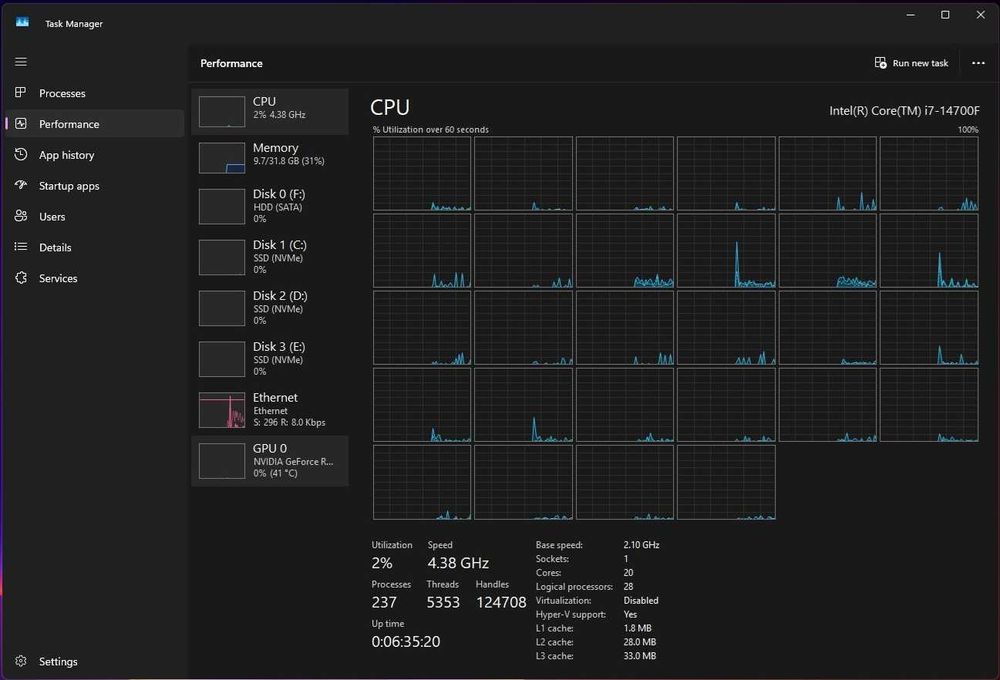The height and width of the screenshot is (680, 1000).
Task: Click the Processes sidebar icon
Action: (21, 92)
